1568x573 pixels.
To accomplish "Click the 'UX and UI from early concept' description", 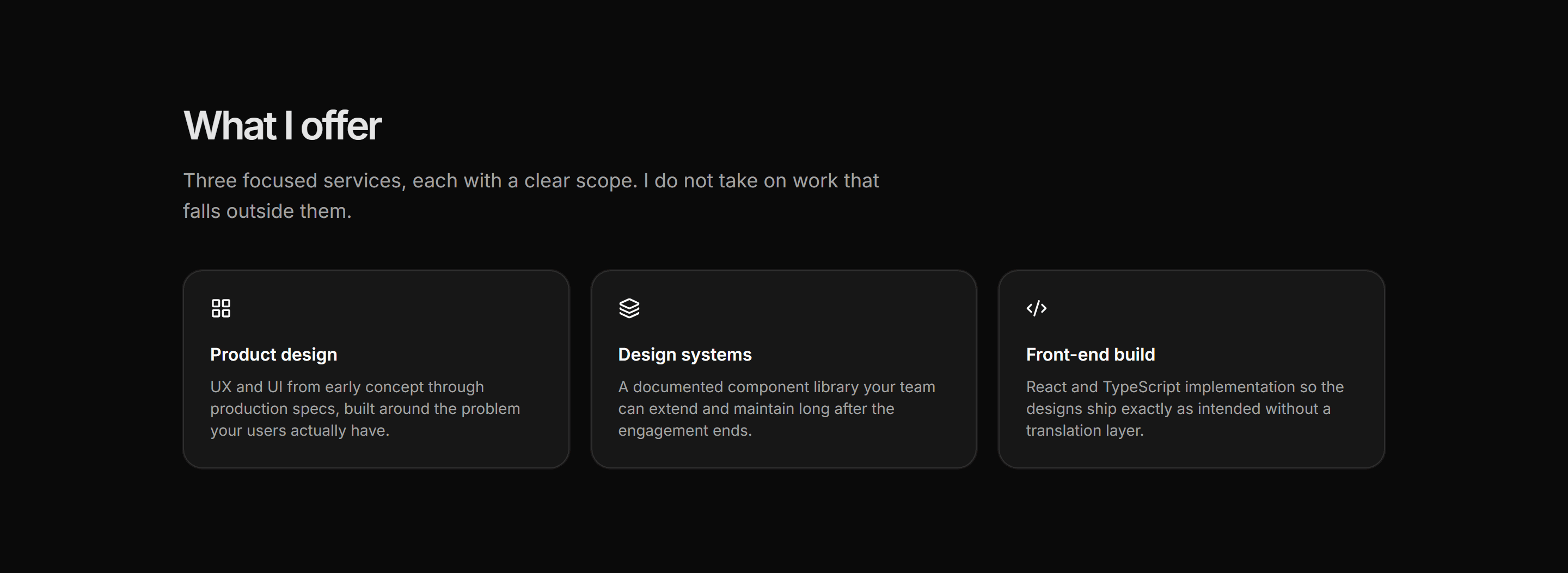I will [365, 409].
